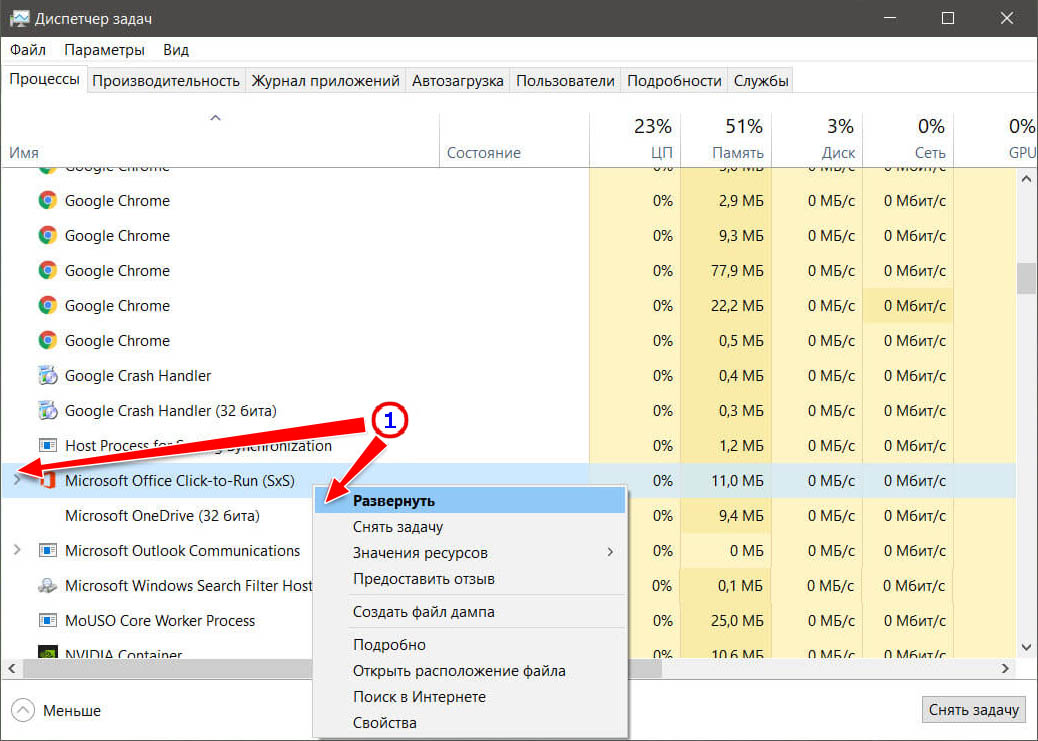
Task: Open the Файл menu
Action: 28,50
